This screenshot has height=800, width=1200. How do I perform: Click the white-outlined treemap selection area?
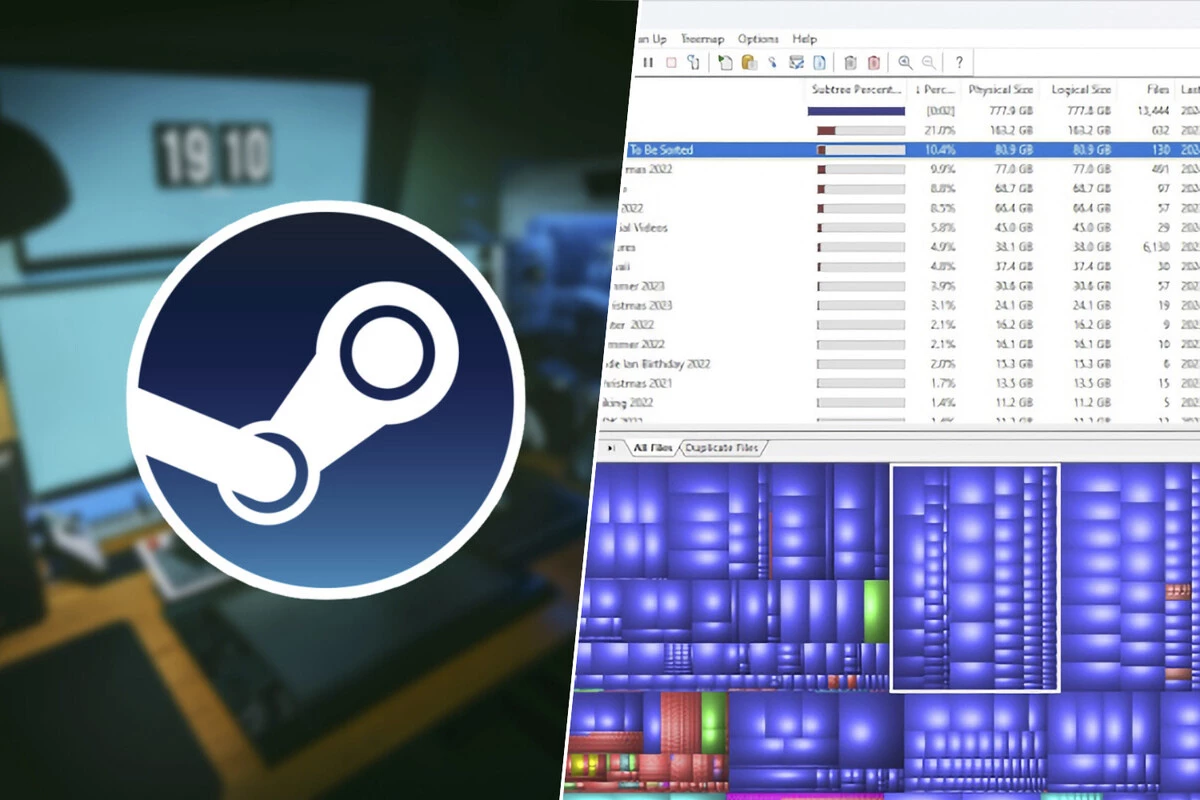(974, 577)
